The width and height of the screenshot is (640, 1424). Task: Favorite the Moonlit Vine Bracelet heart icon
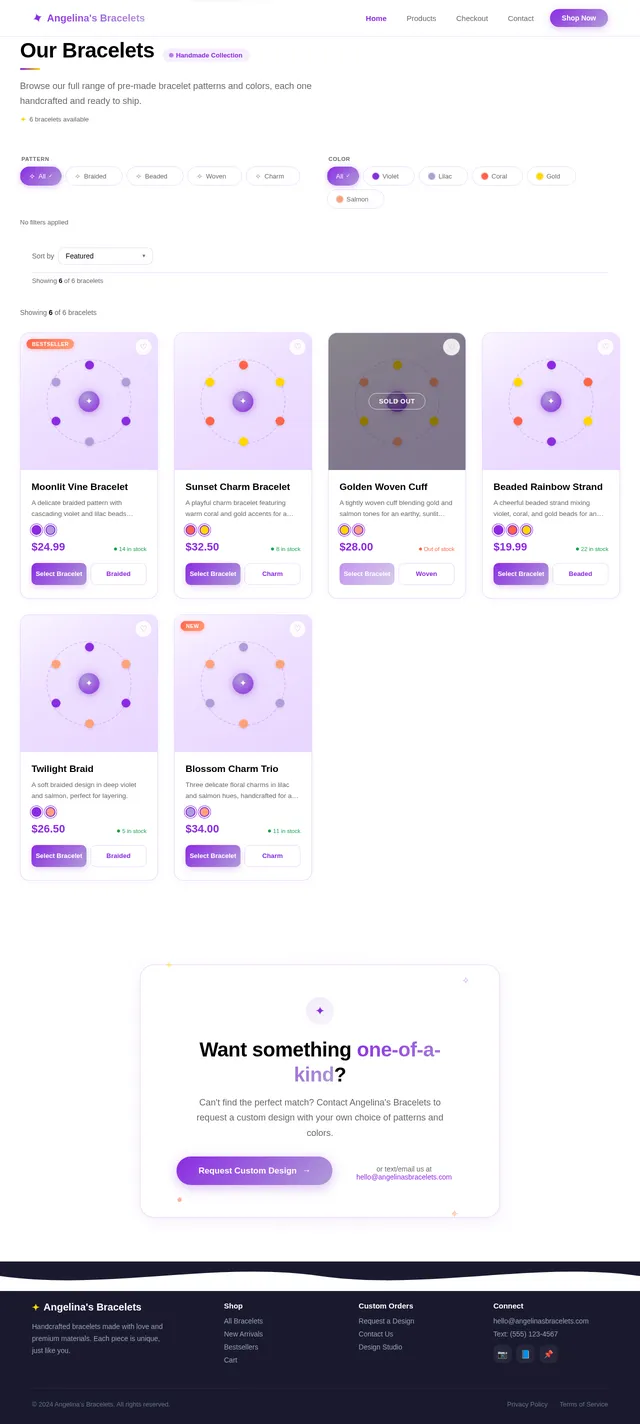(x=143, y=347)
